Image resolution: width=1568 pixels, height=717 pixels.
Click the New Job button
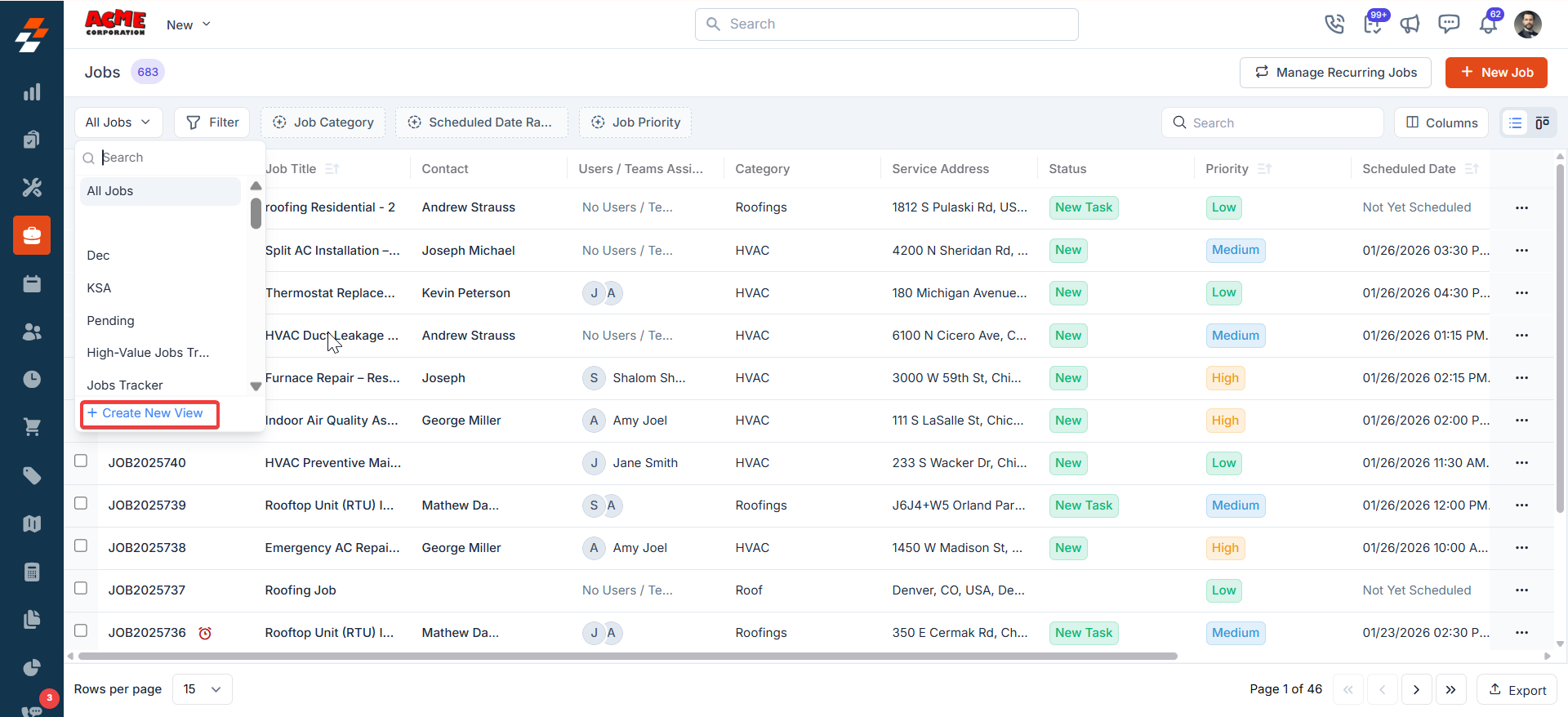click(x=1496, y=73)
